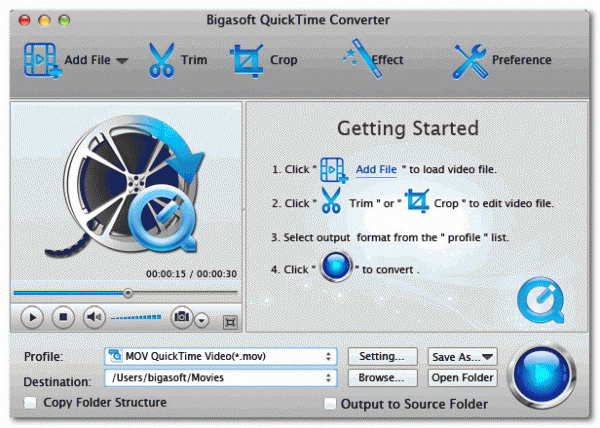
Task: Click the MOV profile format icon
Action: [115, 356]
